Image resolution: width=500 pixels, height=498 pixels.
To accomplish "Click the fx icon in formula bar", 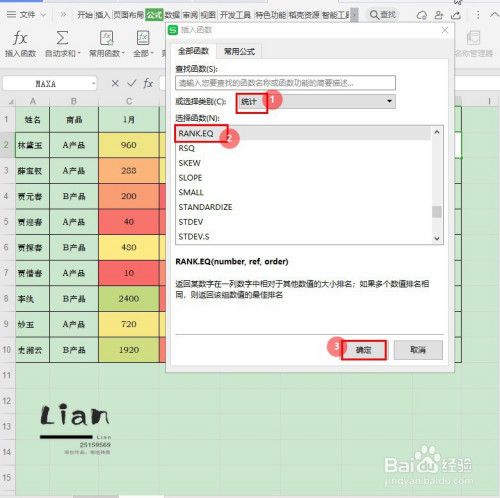I will [x=148, y=83].
